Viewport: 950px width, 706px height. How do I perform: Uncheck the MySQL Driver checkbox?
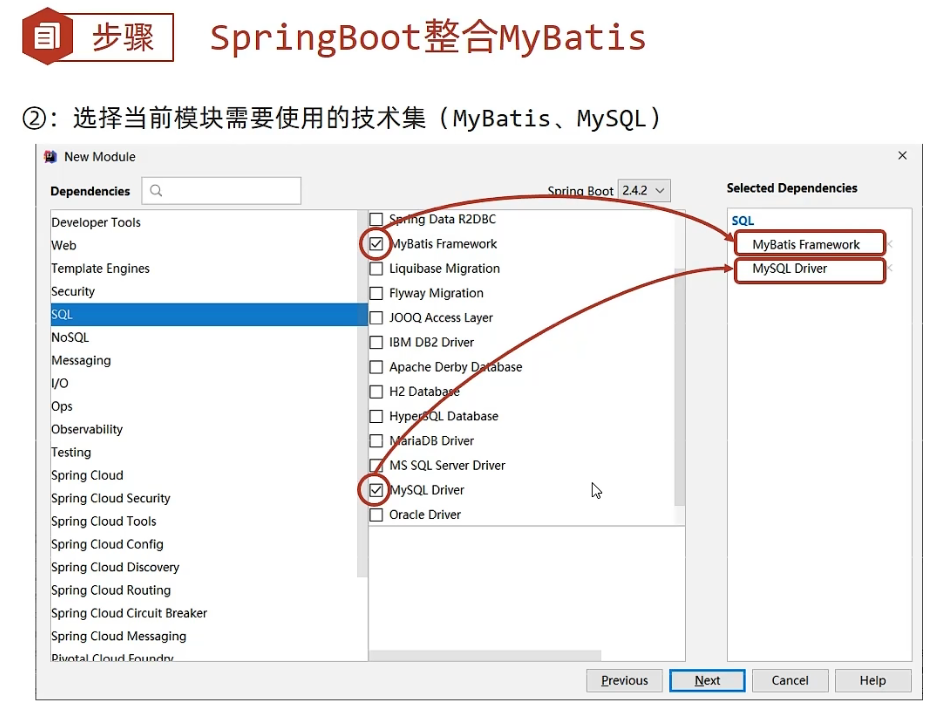pos(376,490)
